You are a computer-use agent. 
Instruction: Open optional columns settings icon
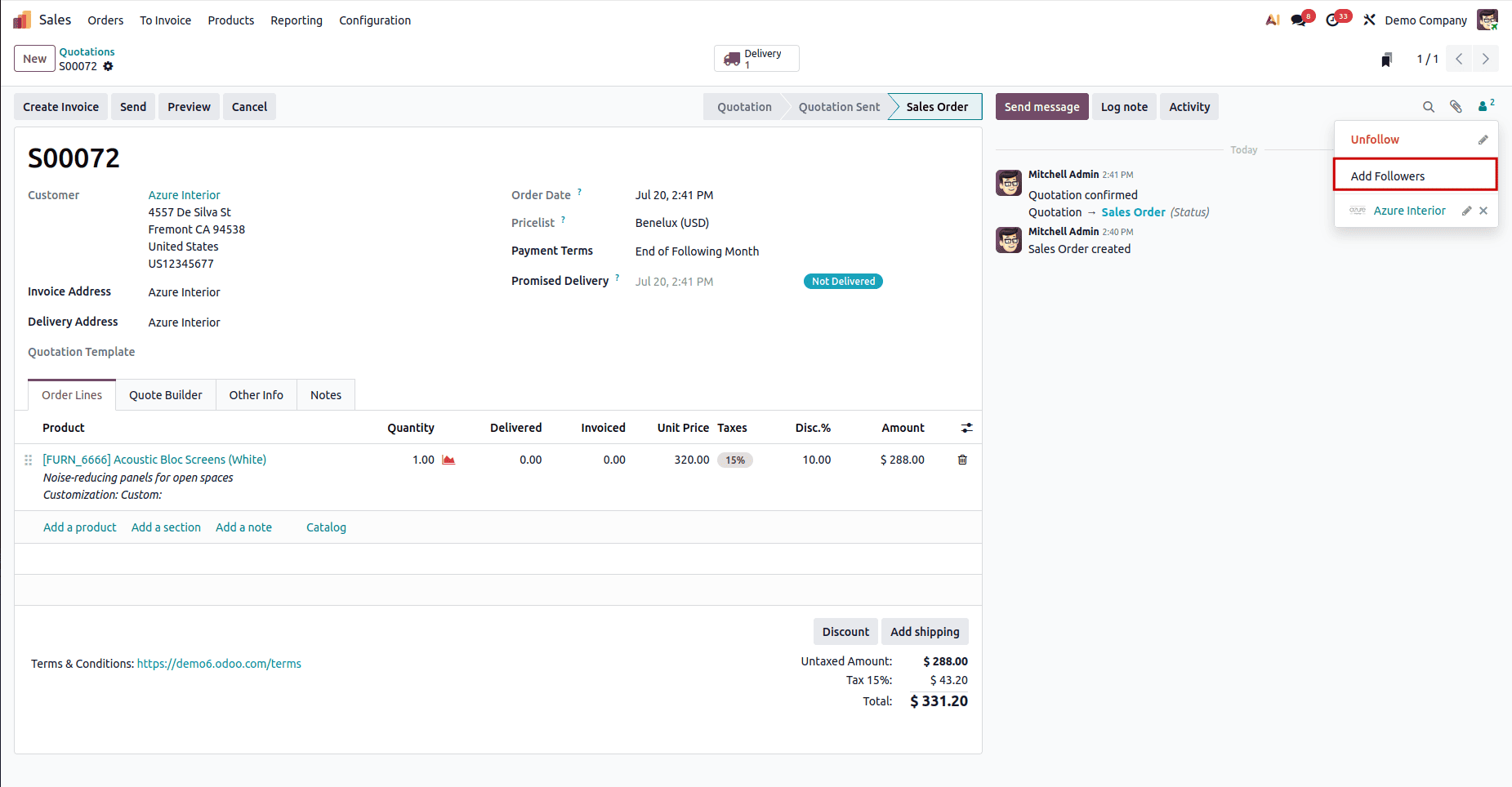966,428
